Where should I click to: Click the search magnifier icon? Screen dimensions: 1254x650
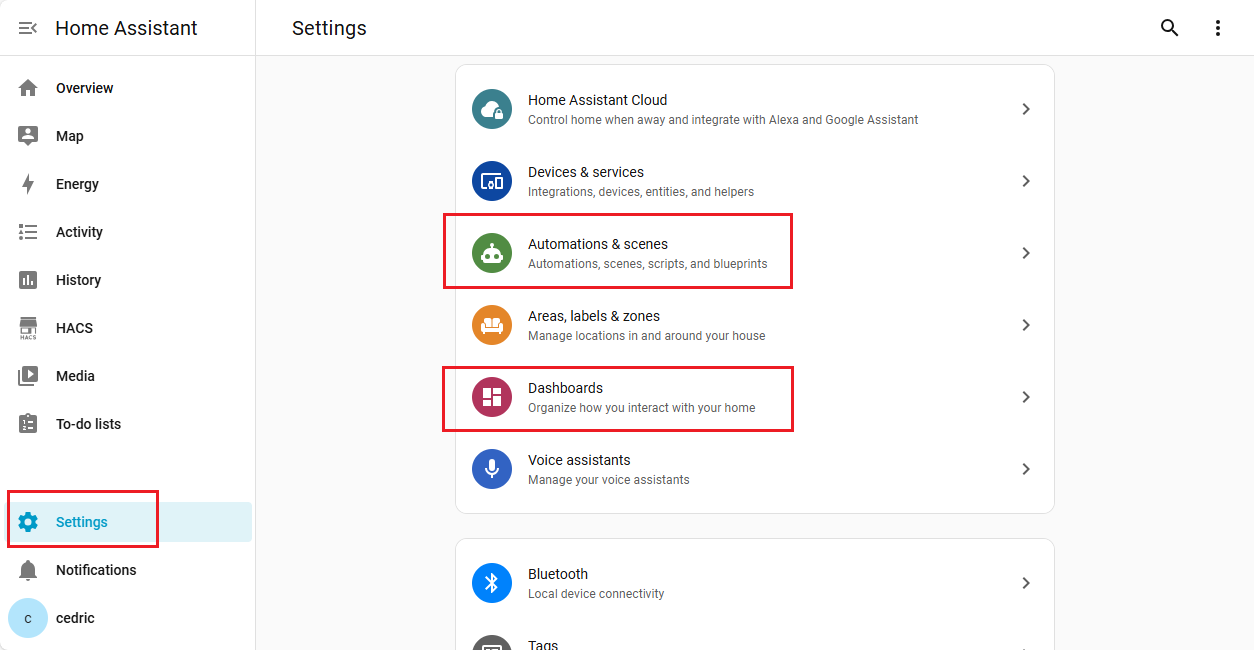click(x=1169, y=28)
